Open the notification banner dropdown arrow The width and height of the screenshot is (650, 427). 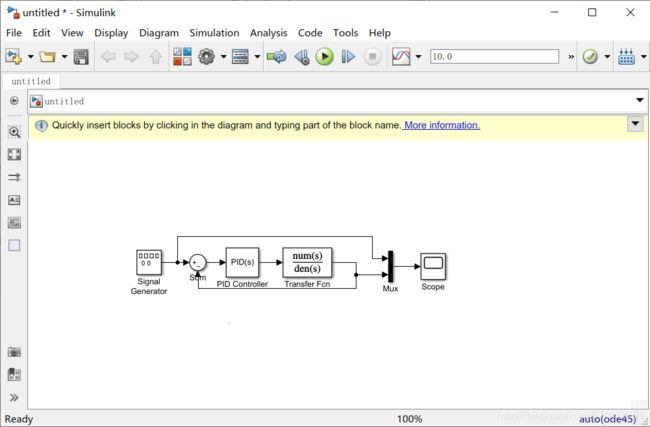click(x=635, y=123)
